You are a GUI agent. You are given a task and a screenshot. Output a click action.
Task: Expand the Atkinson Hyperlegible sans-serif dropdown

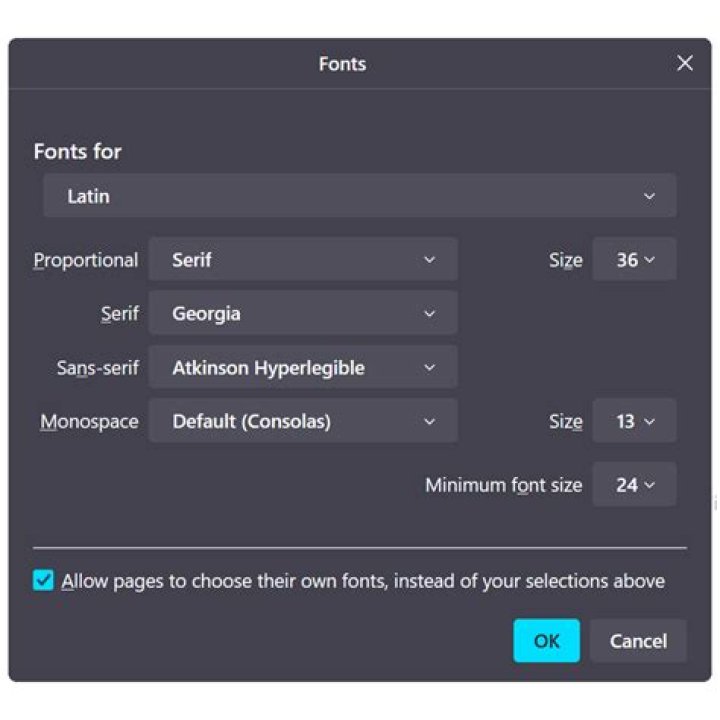tap(303, 368)
